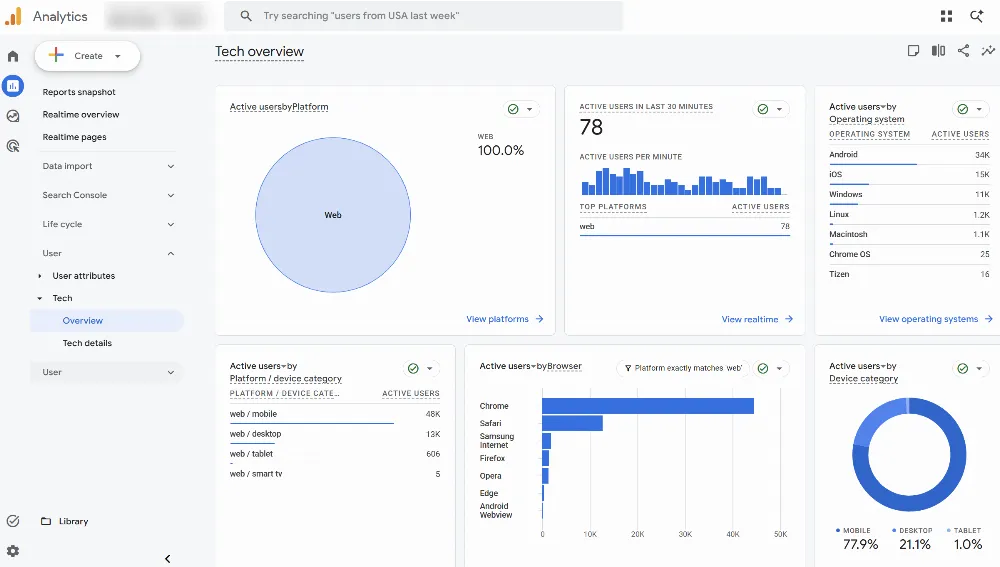Click the search input field
Viewport: 1000px width, 567px height.
(x=423, y=16)
